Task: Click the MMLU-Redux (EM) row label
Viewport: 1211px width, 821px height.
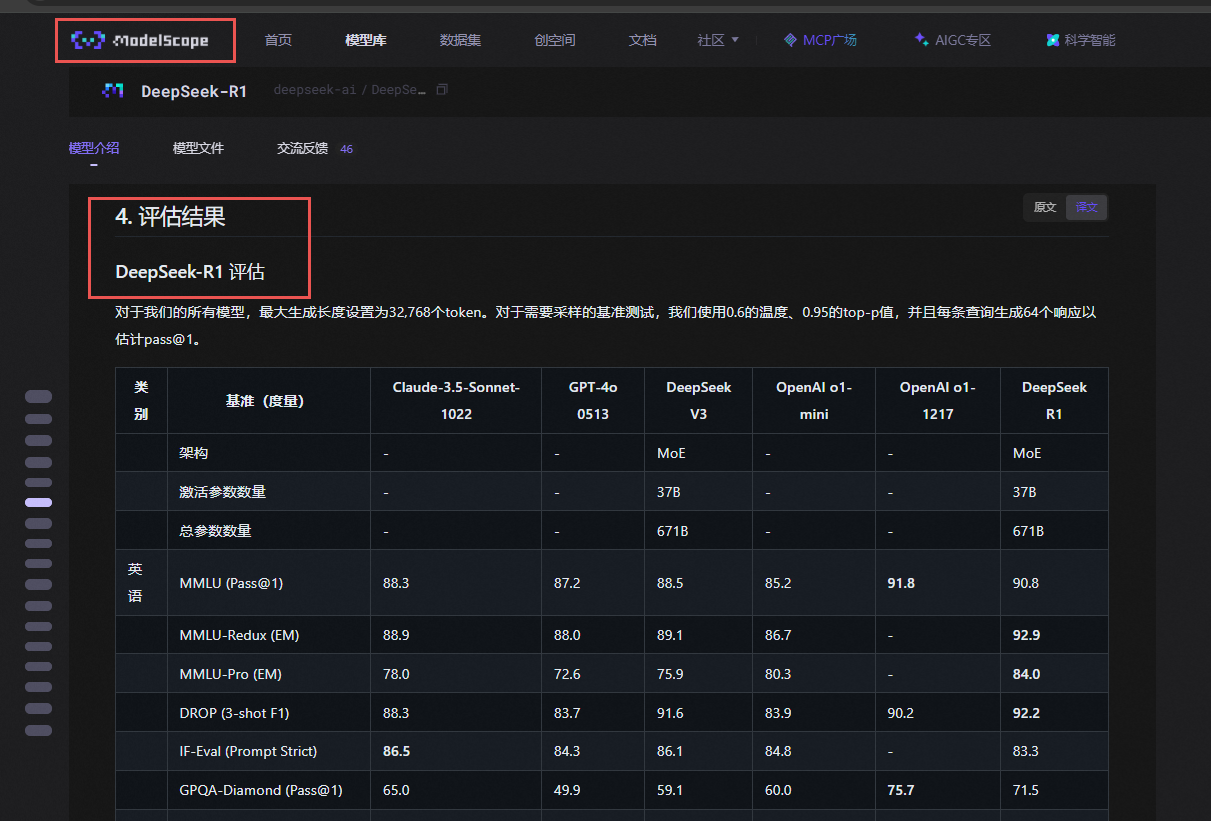Action: (239, 635)
